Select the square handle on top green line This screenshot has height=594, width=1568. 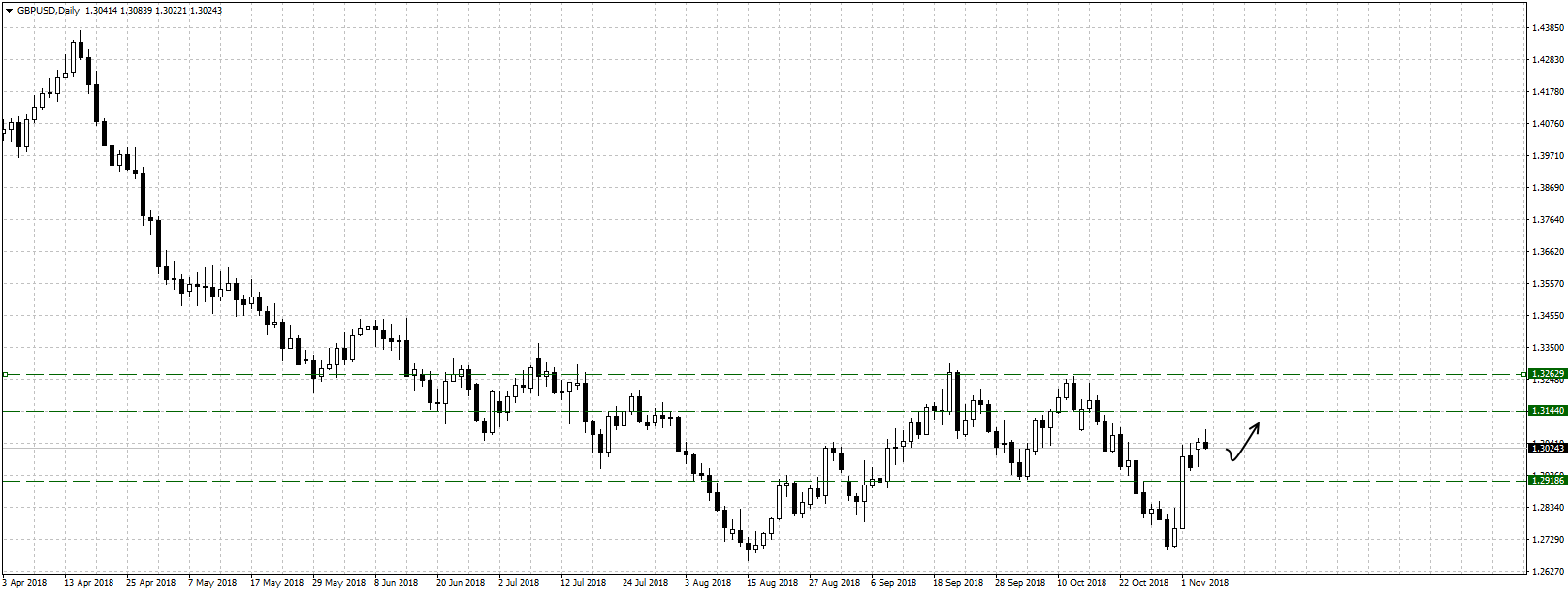pos(5,374)
